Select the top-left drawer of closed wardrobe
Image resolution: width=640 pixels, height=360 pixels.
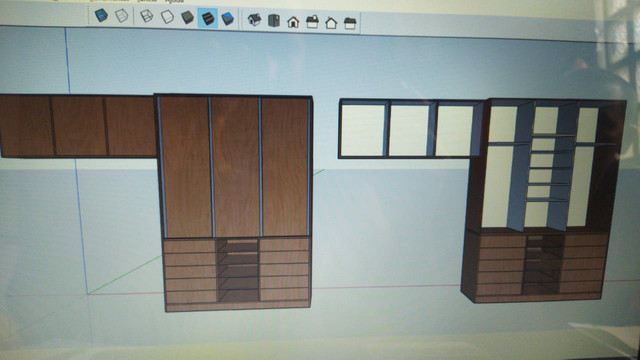click(x=189, y=247)
